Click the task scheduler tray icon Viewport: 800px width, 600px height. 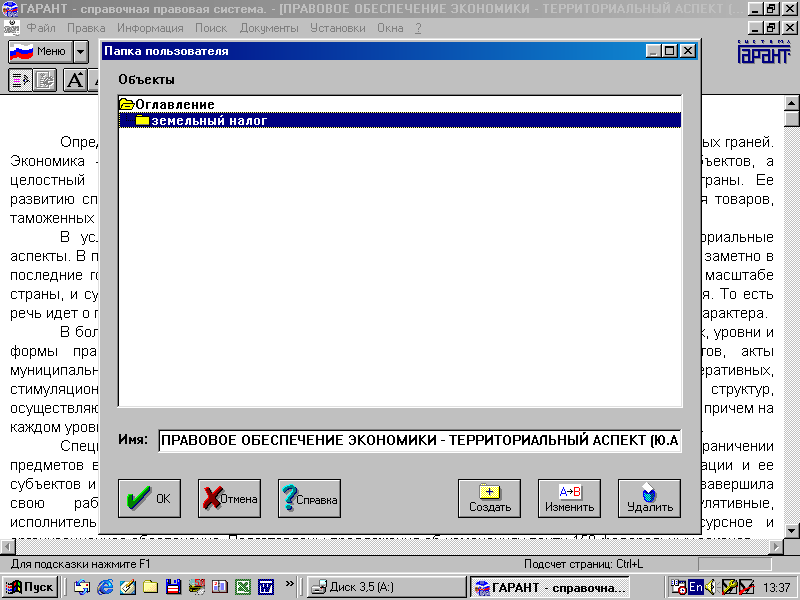click(x=678, y=587)
